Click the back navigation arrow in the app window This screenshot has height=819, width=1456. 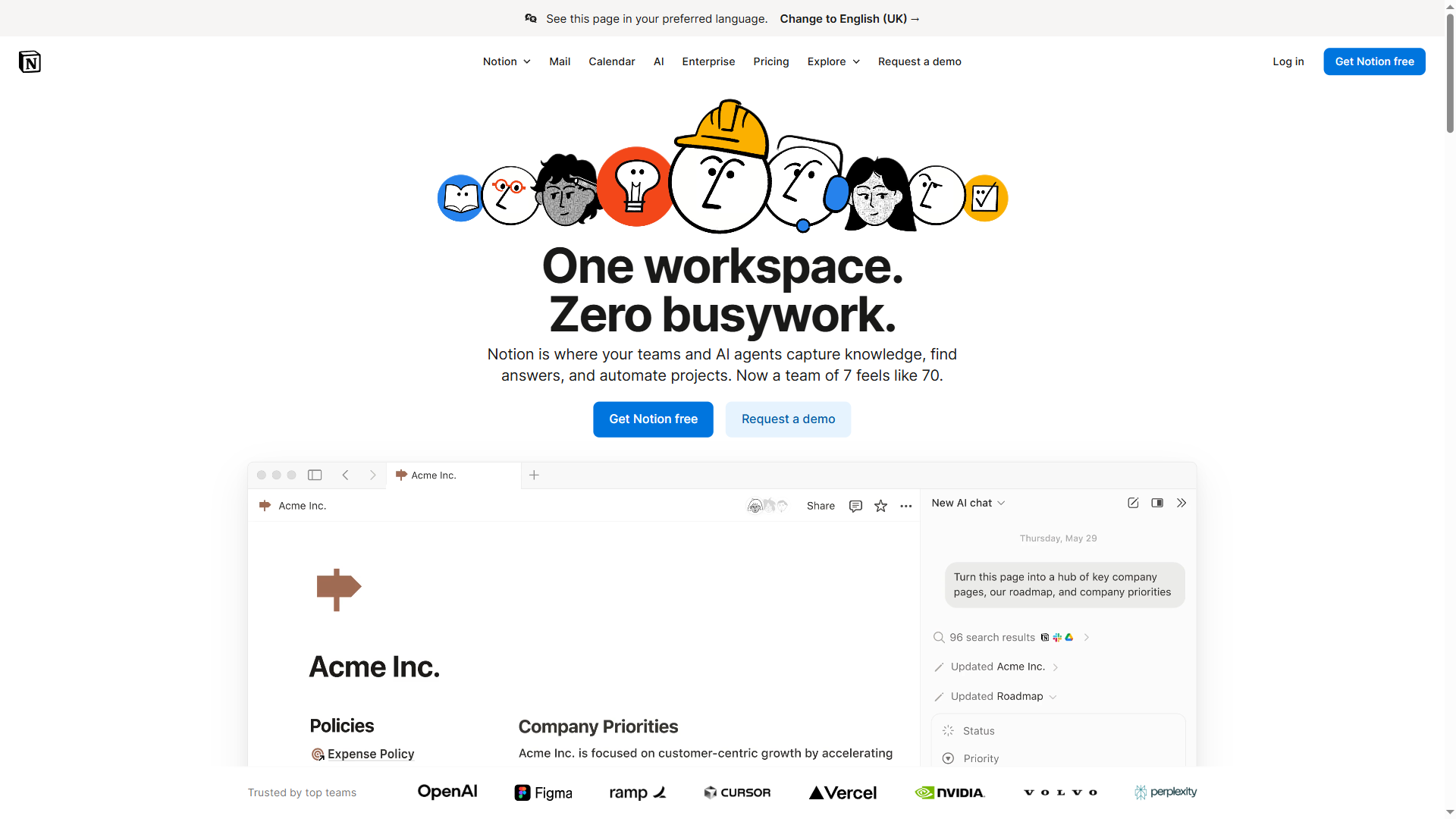coord(346,475)
